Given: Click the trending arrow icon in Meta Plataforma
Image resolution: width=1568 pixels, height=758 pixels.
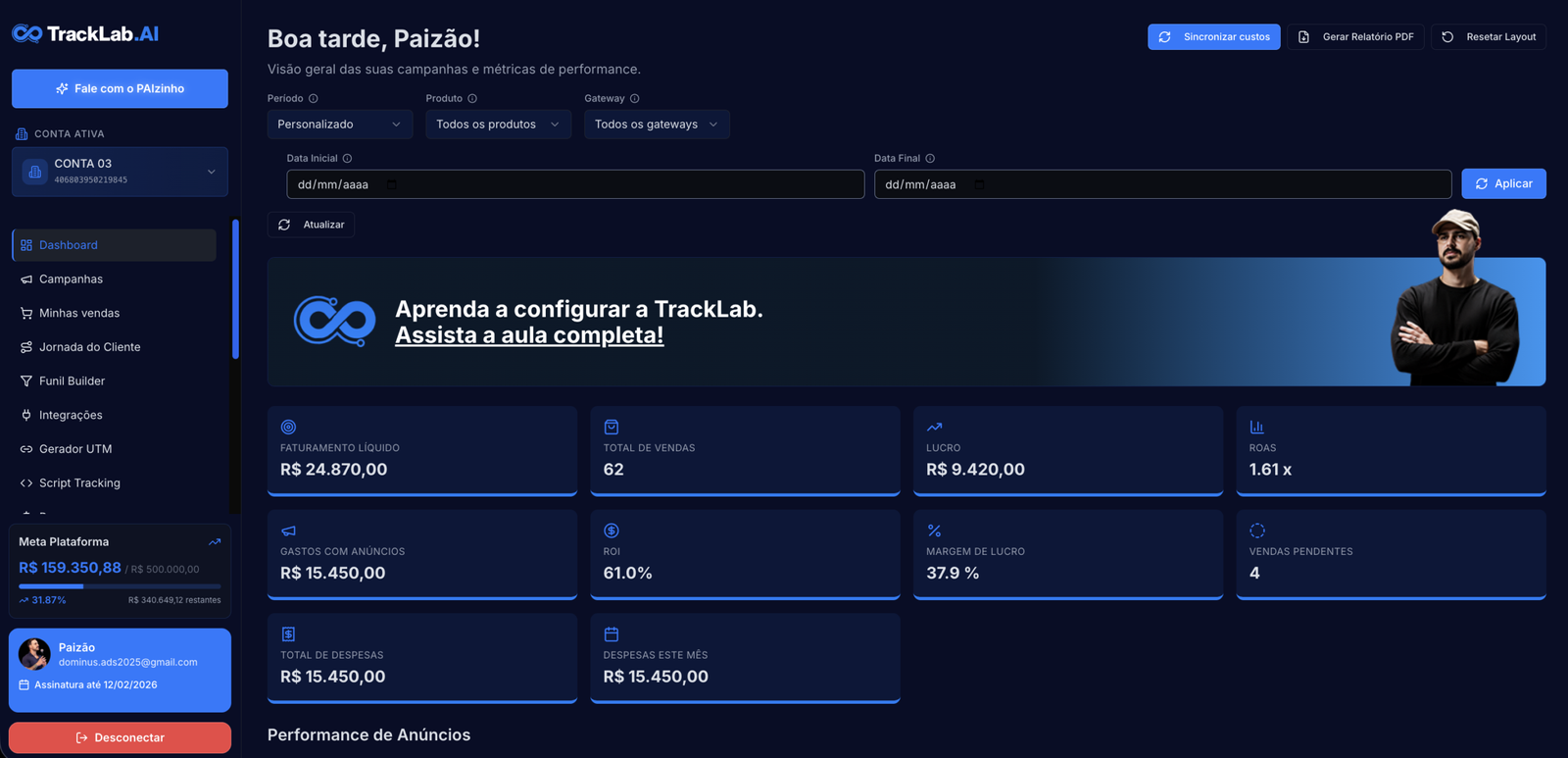Looking at the screenshot, I should (215, 542).
